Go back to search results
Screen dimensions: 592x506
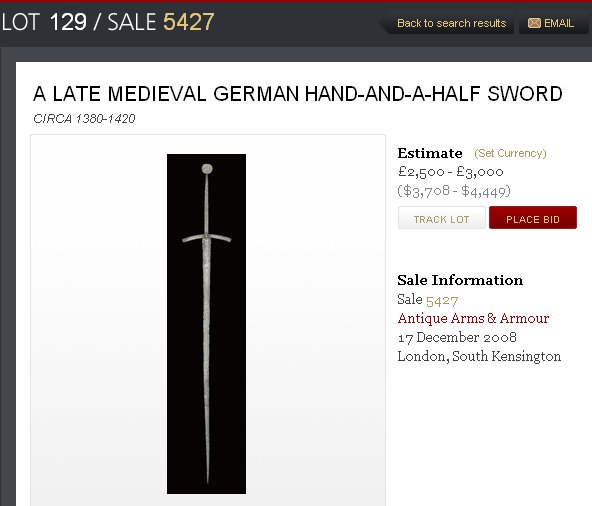pyautogui.click(x=451, y=23)
